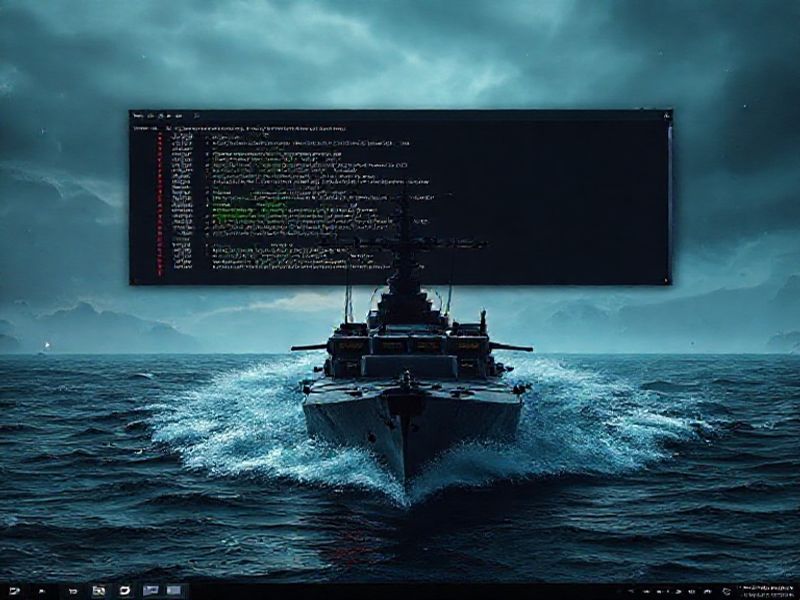
Task: Close the dark terminal window
Action: click(666, 116)
